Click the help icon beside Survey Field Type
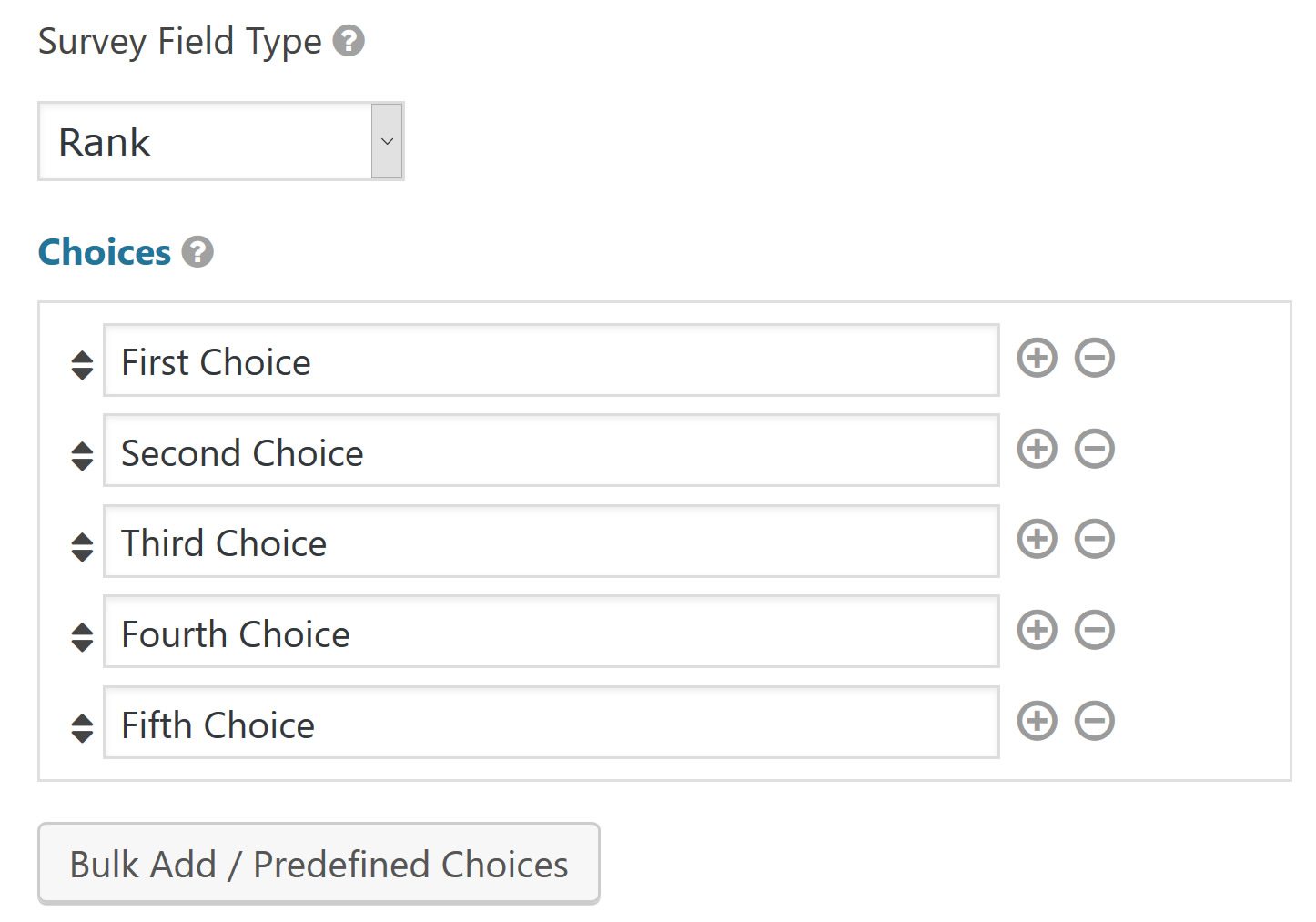The height and width of the screenshot is (922, 1316). [349, 41]
